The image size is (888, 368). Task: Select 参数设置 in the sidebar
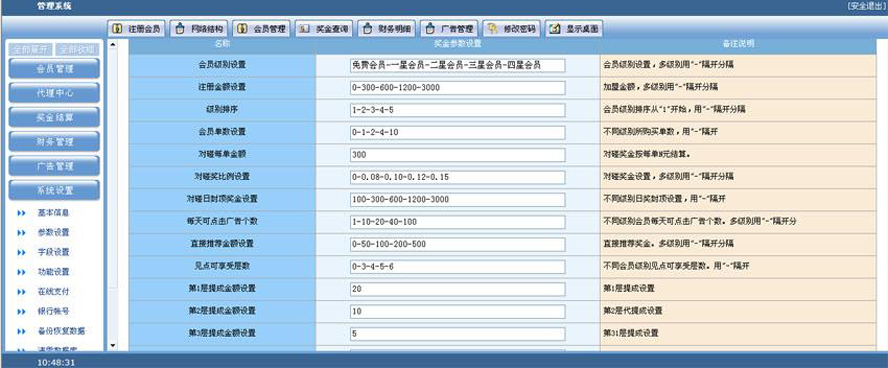pos(53,233)
